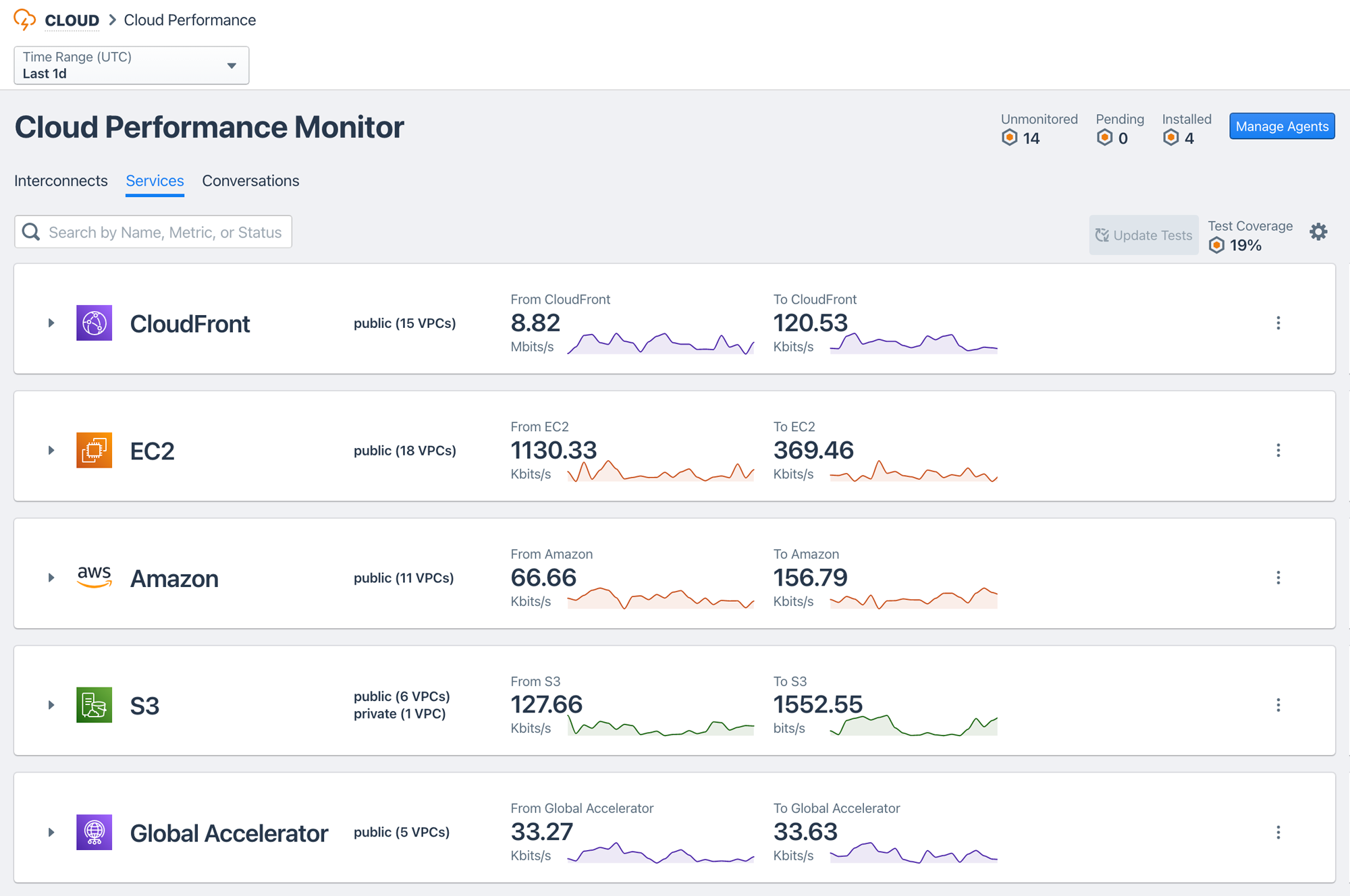Click the Unmonitored agents hexagon icon

[1009, 138]
